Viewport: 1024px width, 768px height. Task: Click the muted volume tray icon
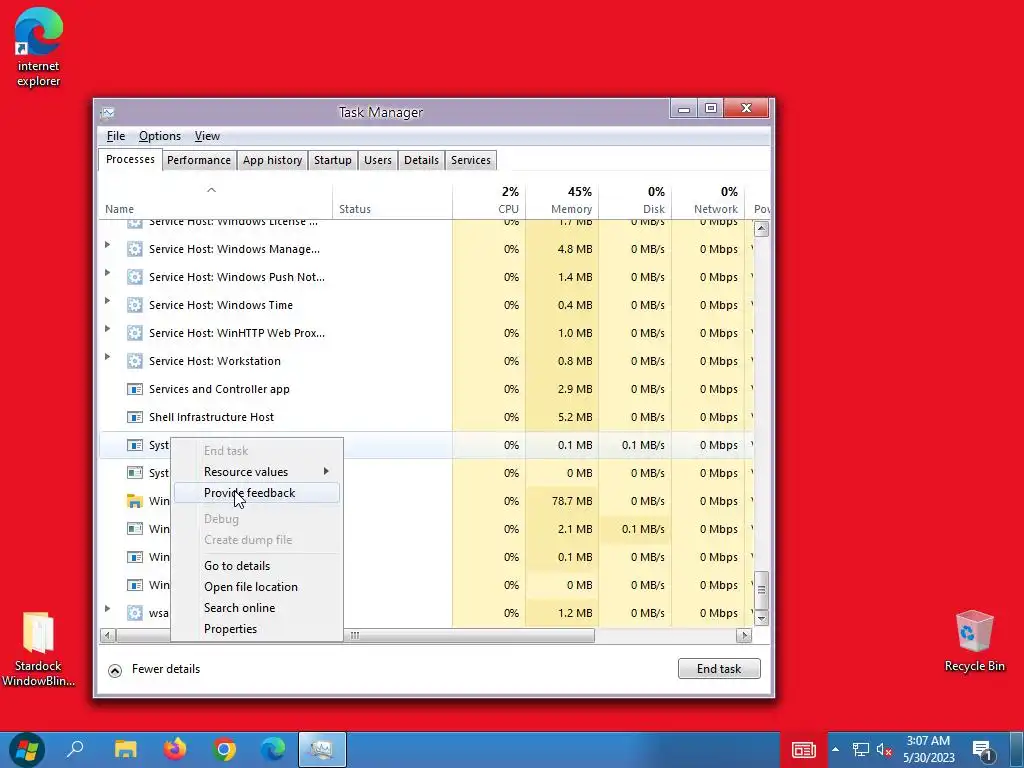884,750
